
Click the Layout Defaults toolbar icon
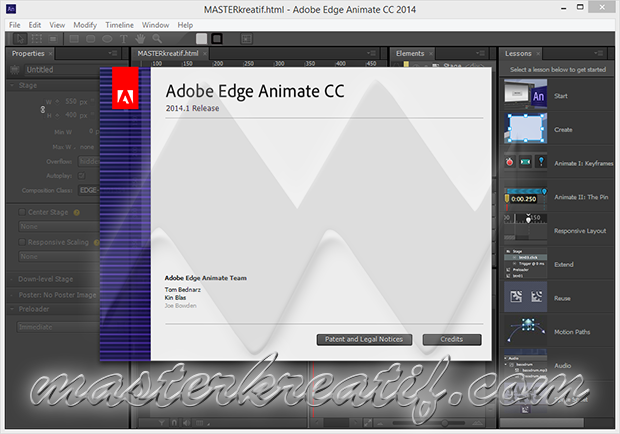point(246,39)
